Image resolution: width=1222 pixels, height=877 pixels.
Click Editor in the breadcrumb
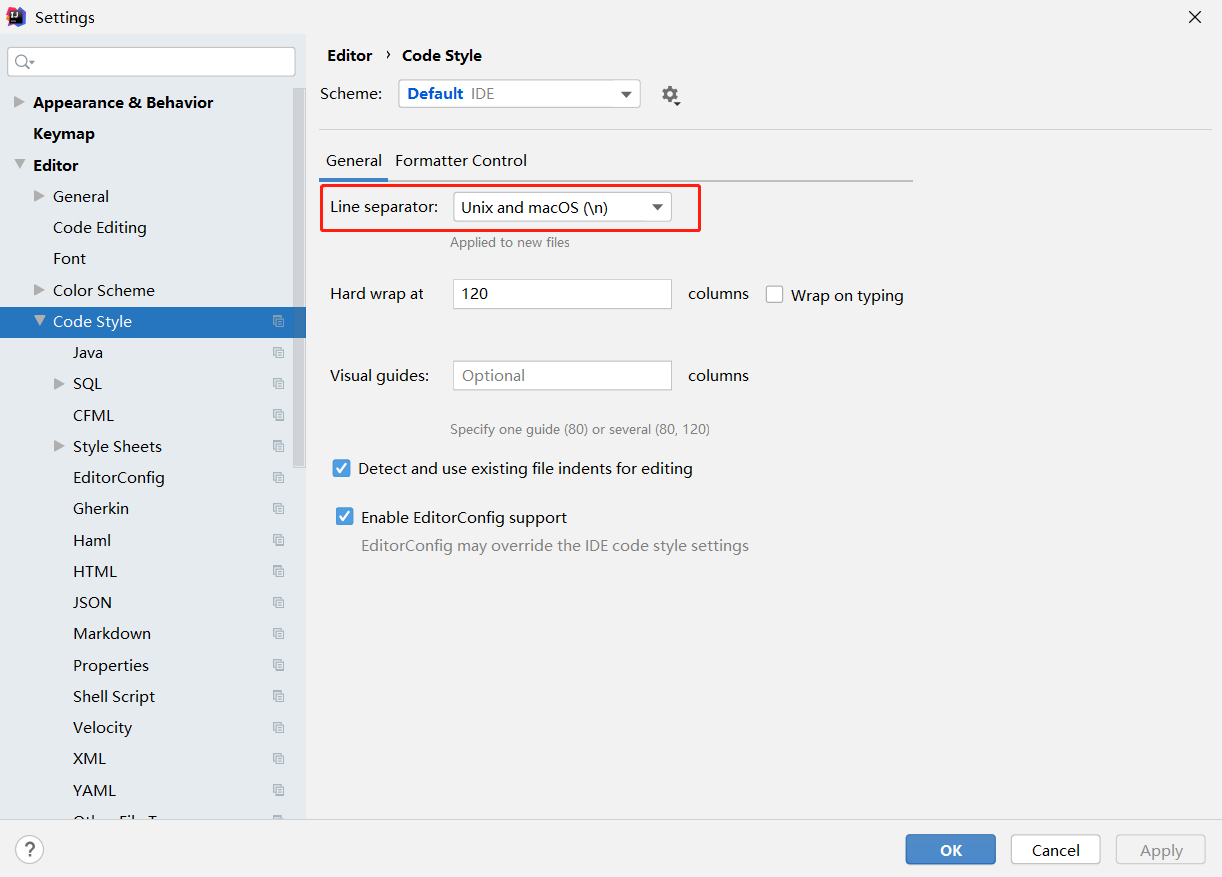[350, 56]
